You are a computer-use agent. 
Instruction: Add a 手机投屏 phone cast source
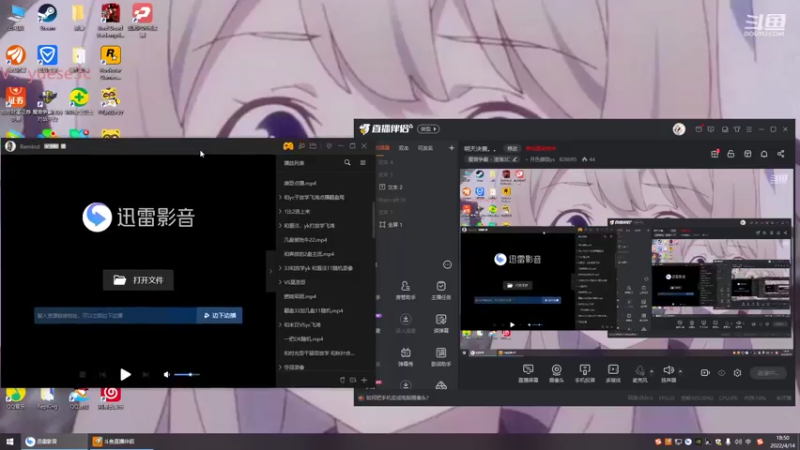pos(585,373)
